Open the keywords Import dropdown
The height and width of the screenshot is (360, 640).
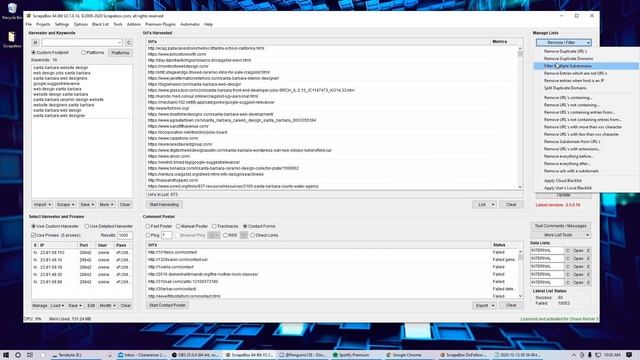click(x=42, y=204)
